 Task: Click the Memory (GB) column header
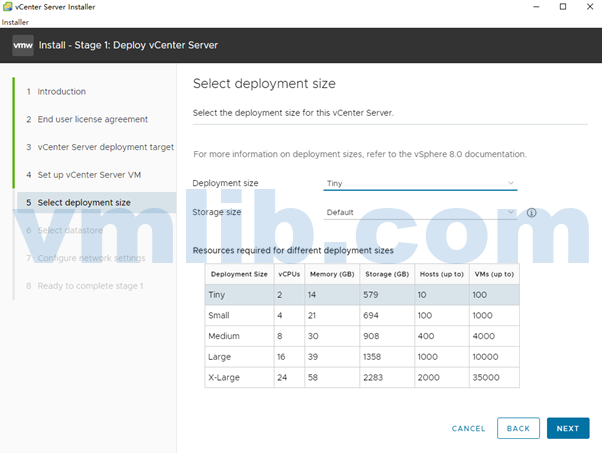coord(332,274)
